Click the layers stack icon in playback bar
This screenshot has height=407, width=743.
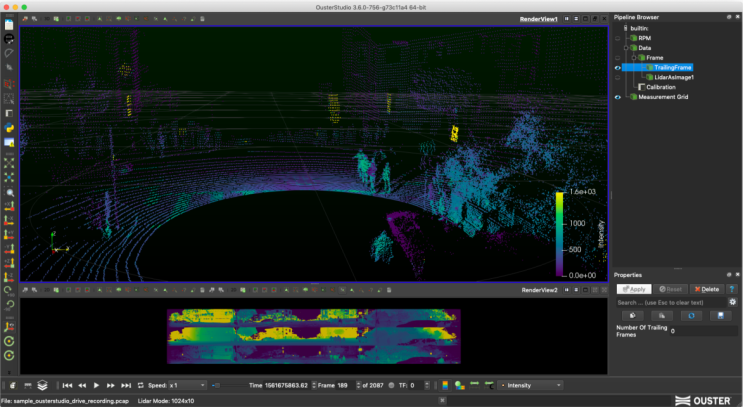click(x=42, y=386)
